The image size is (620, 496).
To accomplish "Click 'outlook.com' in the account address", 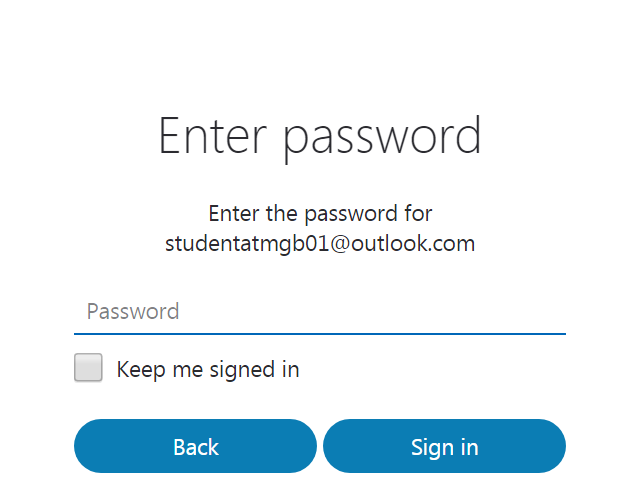I will (x=413, y=243).
